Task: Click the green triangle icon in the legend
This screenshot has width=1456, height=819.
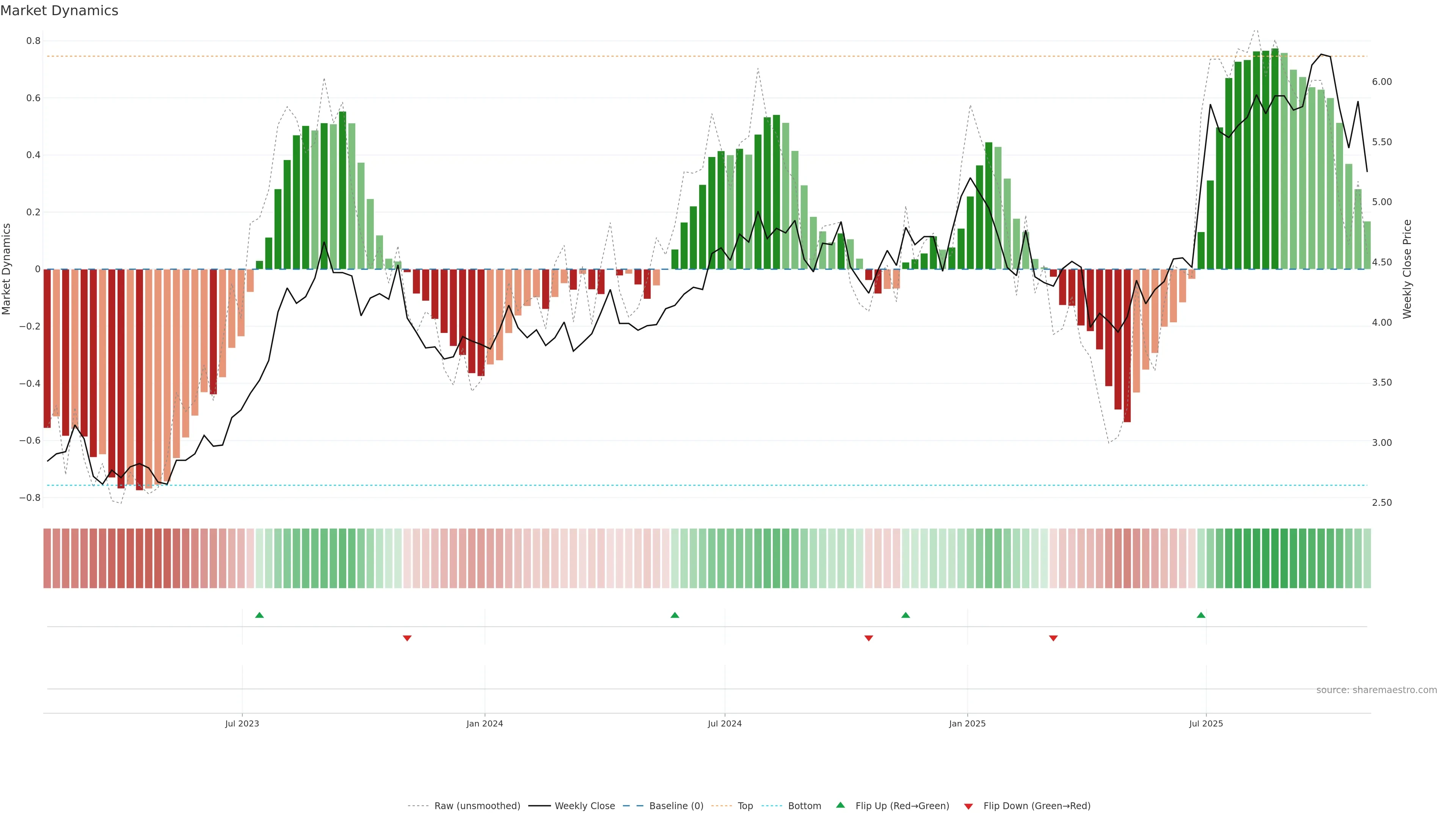Action: click(x=841, y=805)
